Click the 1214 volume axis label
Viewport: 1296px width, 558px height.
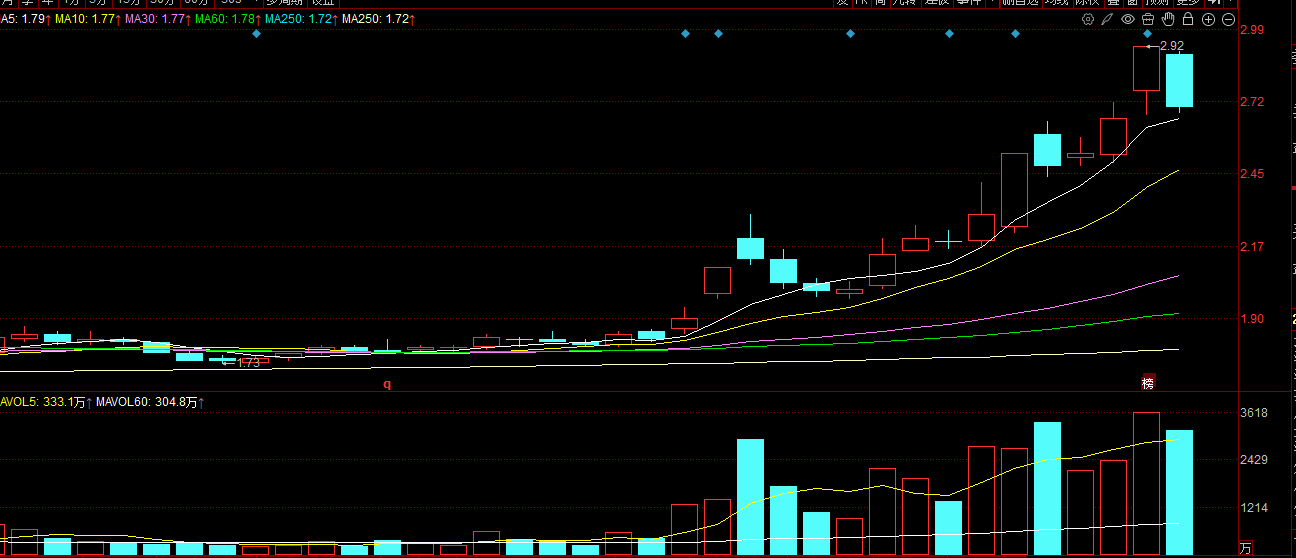[1254, 508]
